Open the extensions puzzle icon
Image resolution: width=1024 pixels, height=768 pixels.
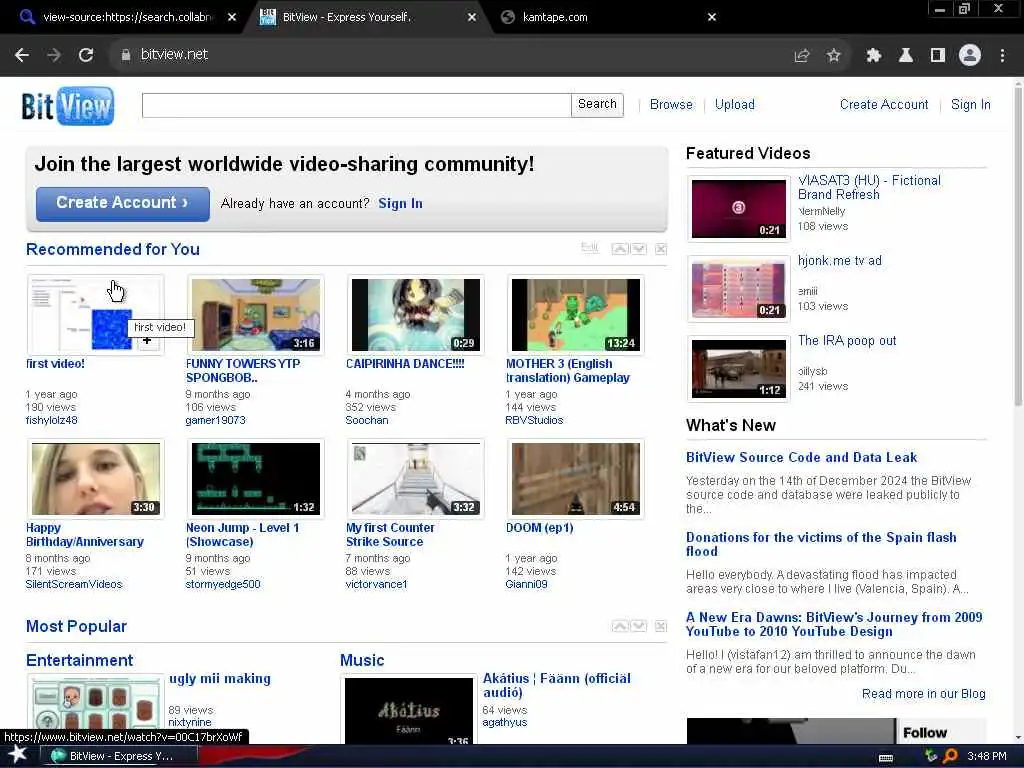point(873,56)
